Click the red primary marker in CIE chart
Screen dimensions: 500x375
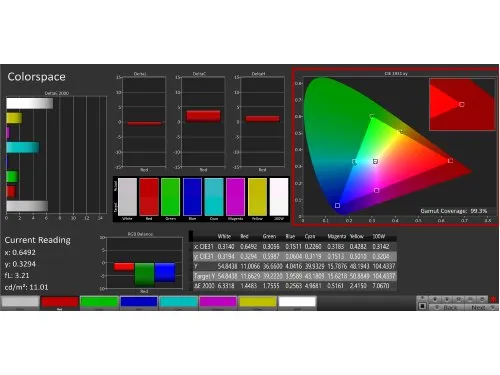[450, 161]
